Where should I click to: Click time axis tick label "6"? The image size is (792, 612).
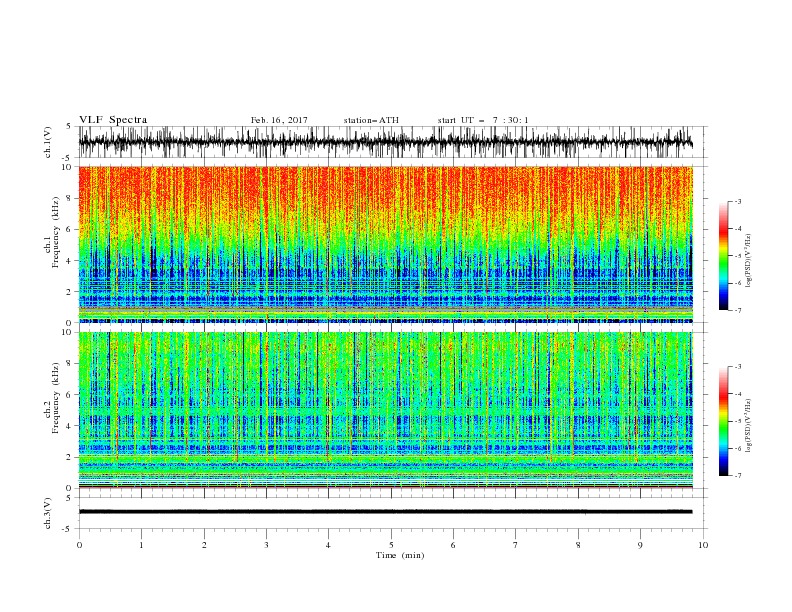click(x=453, y=545)
